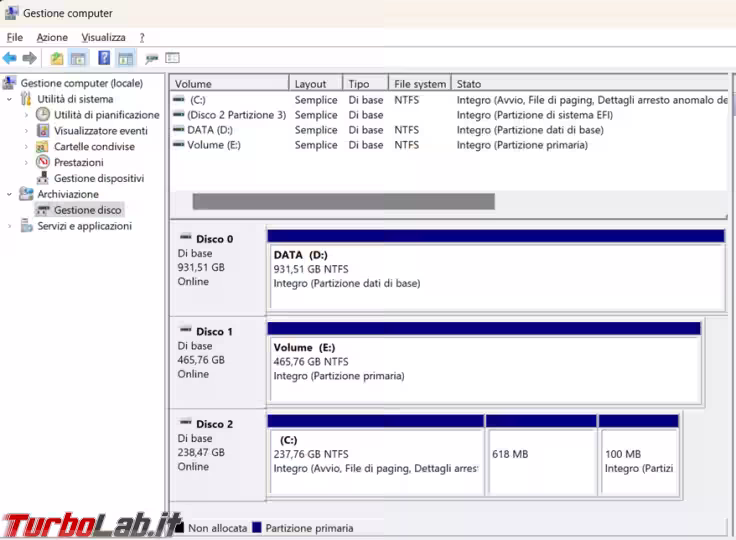The image size is (736, 540).
Task: Sort by the Tipo column header
Action: tap(366, 84)
